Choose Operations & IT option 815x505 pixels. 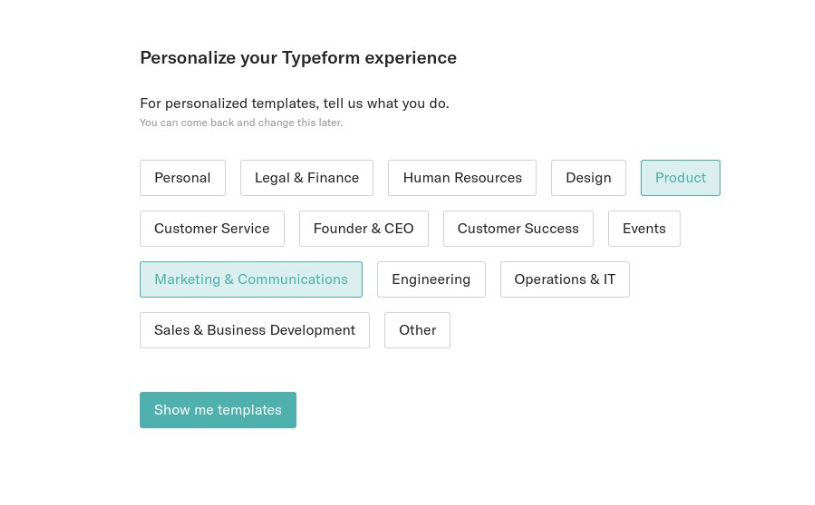click(x=565, y=280)
